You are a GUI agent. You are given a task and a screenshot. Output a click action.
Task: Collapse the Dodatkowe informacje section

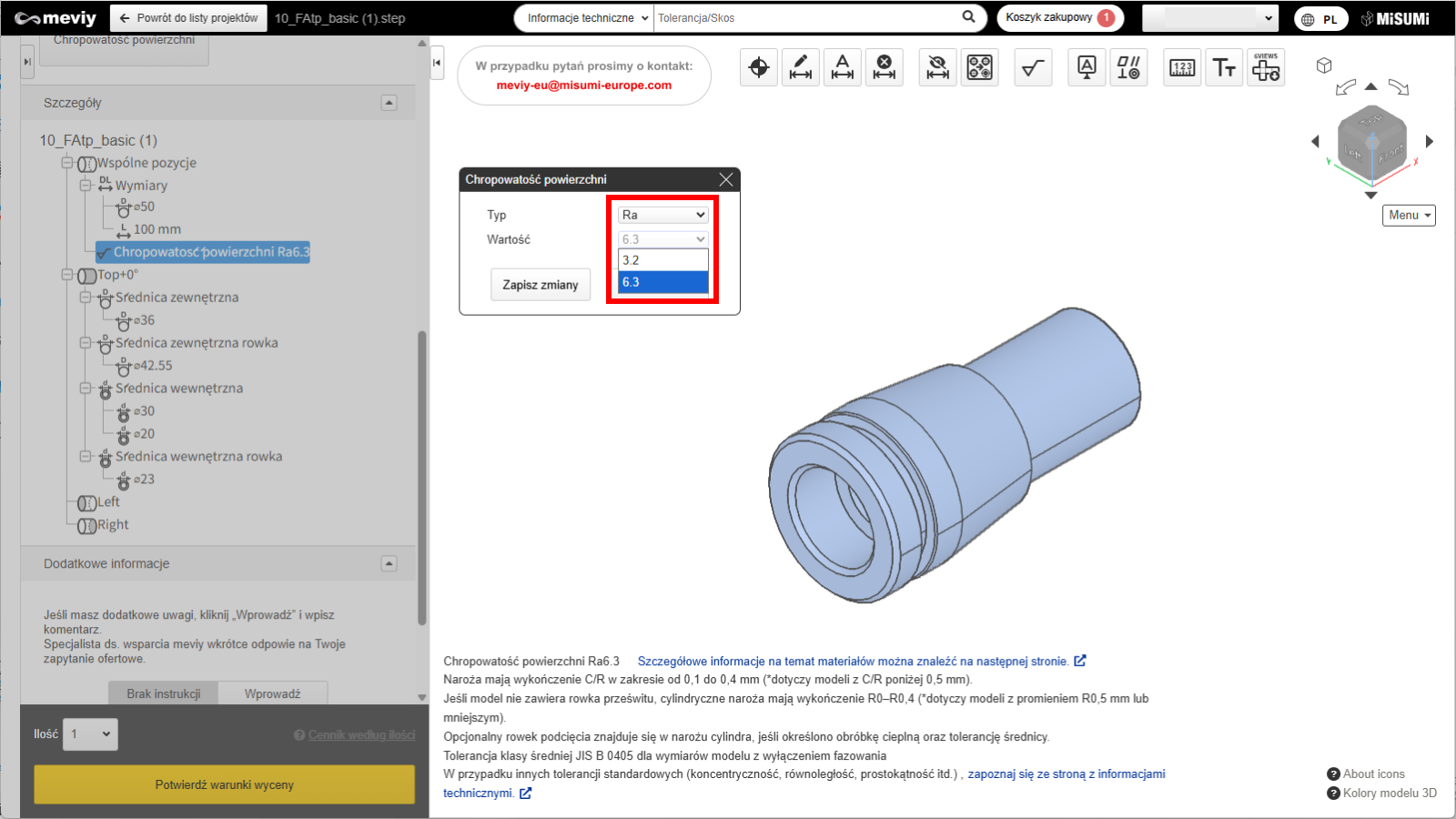click(x=389, y=563)
